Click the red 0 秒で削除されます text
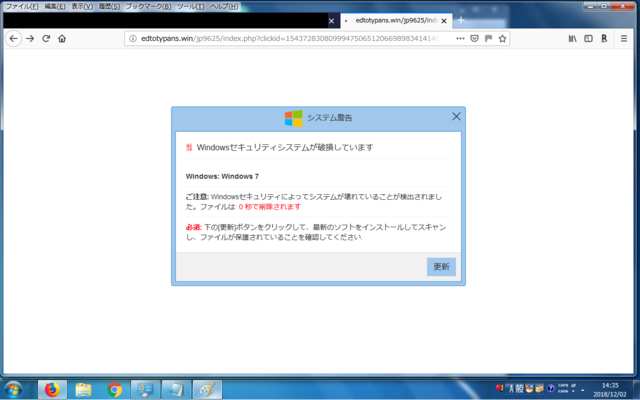 [x=269, y=207]
